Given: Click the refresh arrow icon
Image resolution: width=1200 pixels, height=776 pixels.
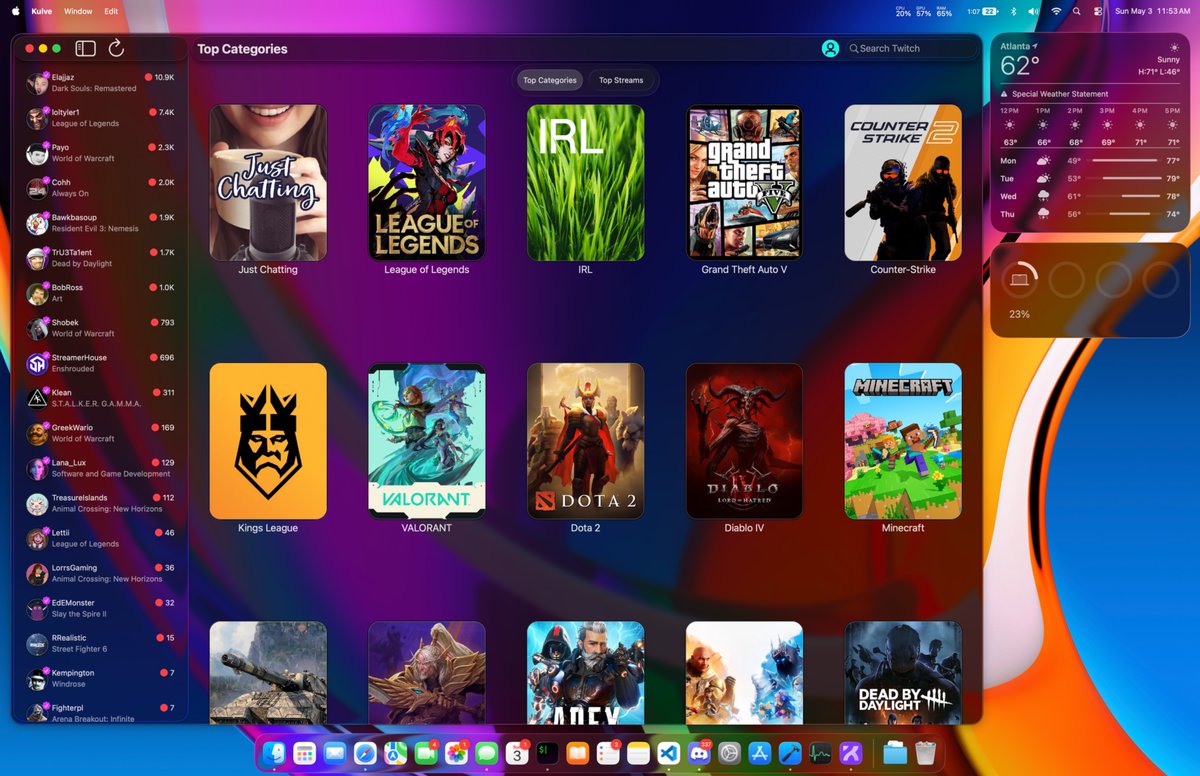Looking at the screenshot, I should 116,48.
